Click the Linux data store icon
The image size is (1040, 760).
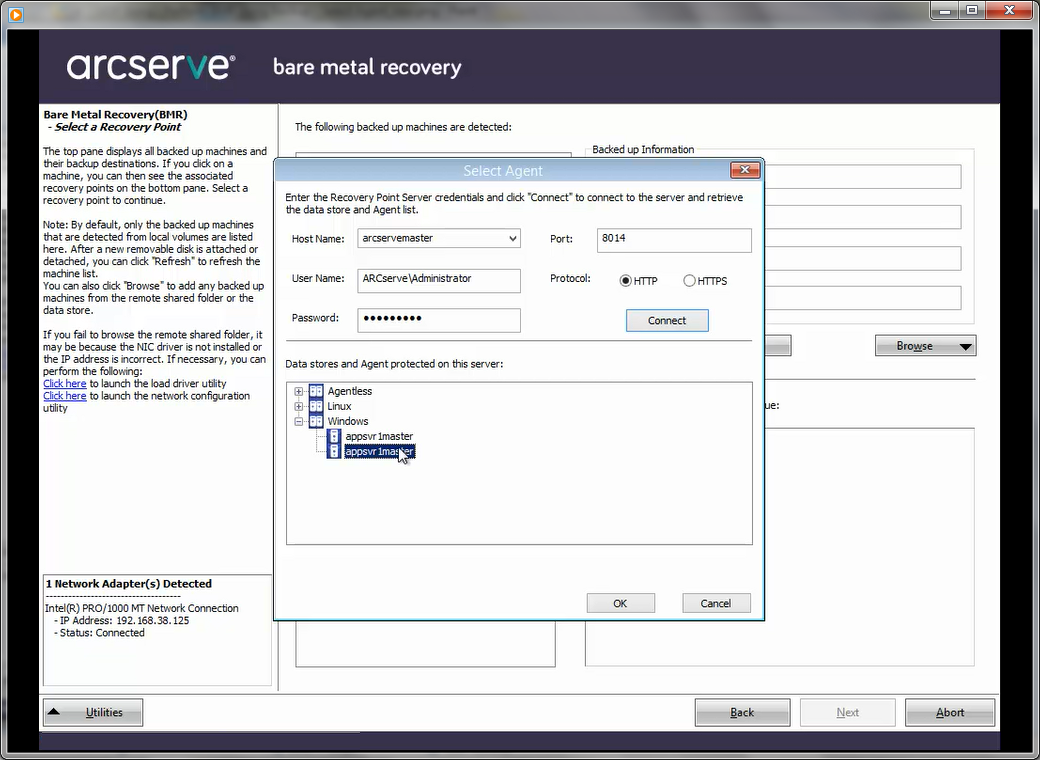tap(316, 406)
